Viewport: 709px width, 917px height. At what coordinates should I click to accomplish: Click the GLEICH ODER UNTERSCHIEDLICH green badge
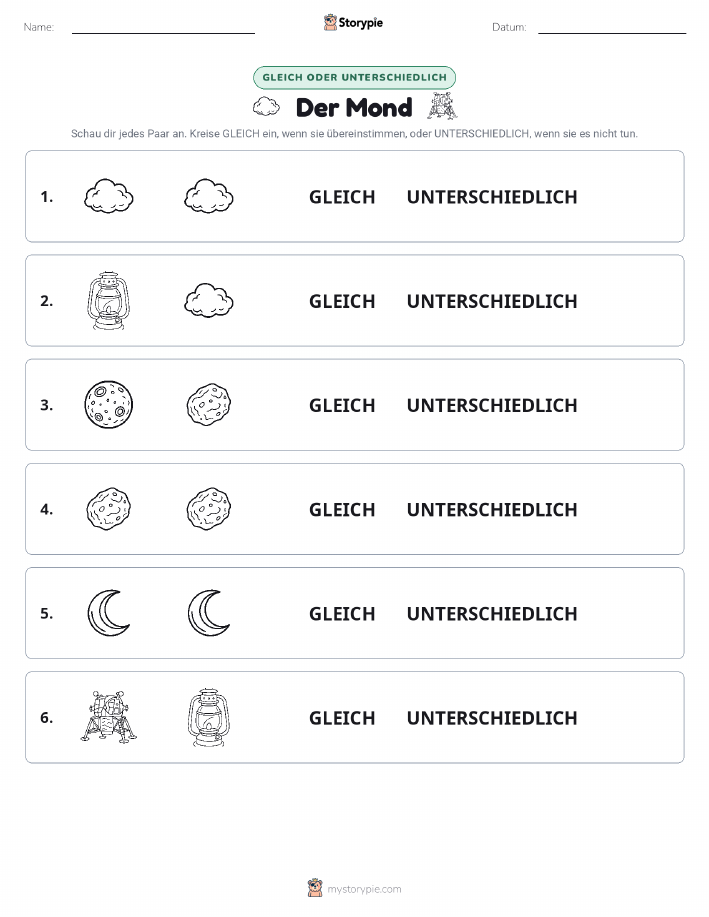(x=354, y=77)
